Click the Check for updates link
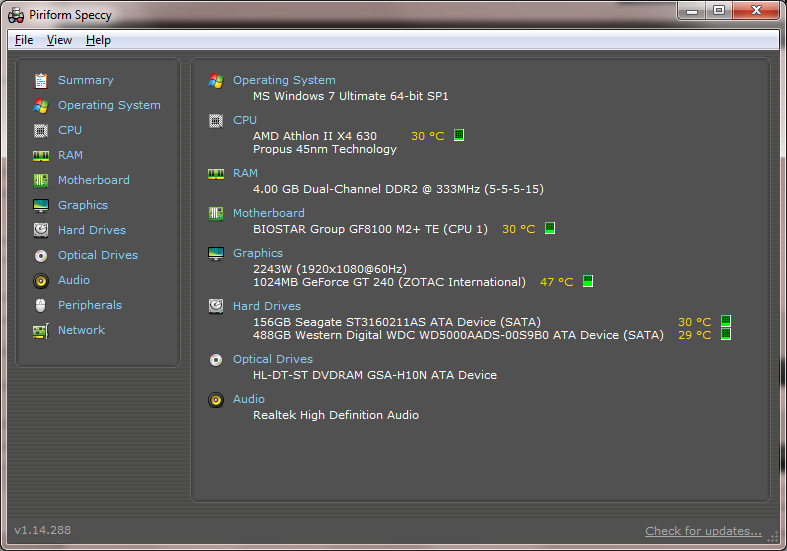 (703, 531)
